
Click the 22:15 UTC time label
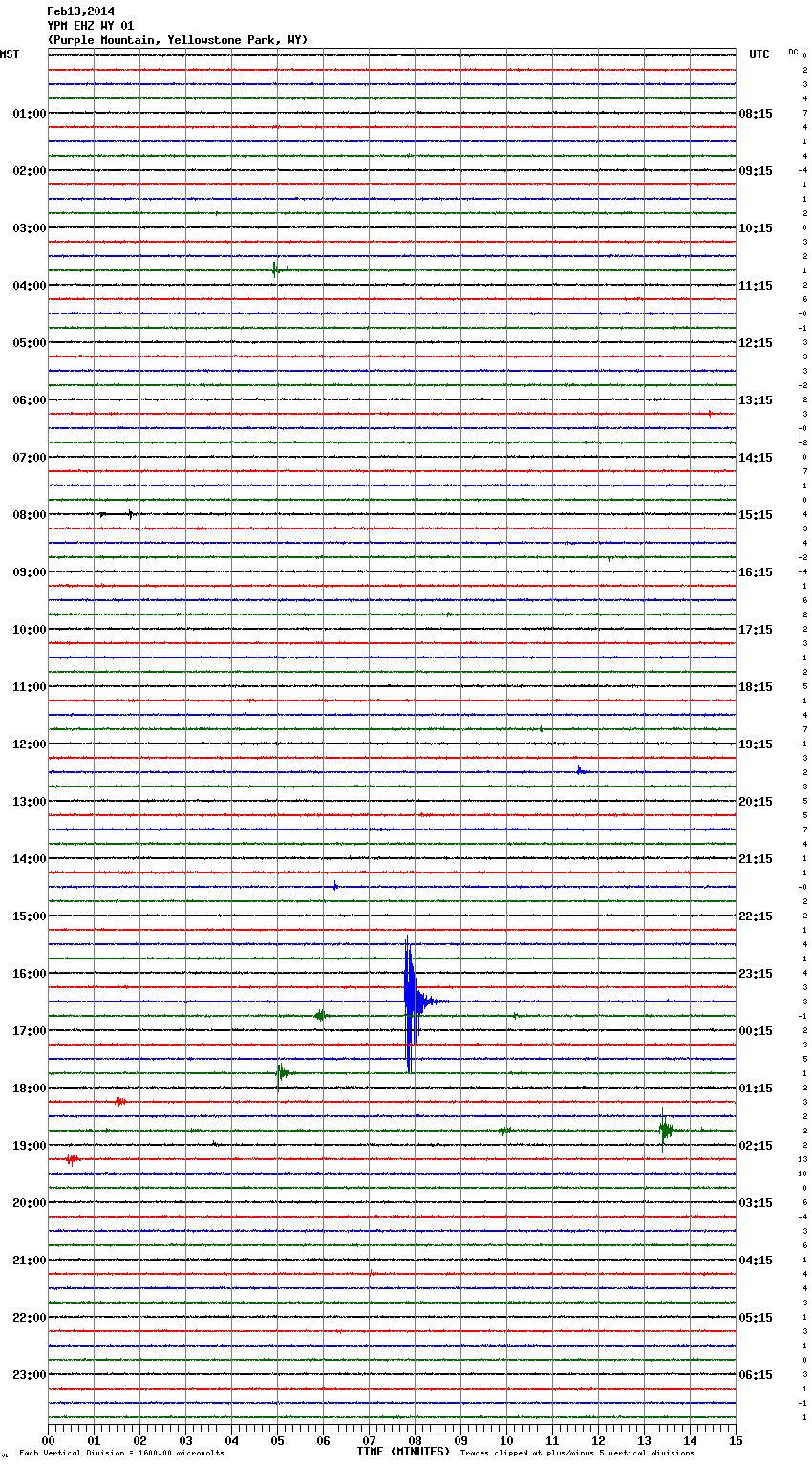tap(756, 916)
